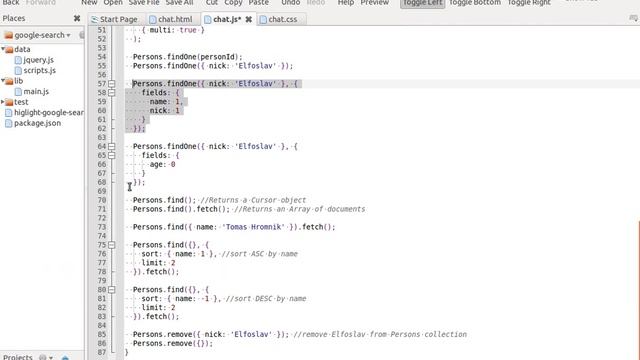Click package.json file icon
The image size is (640, 360).
coord(9,123)
